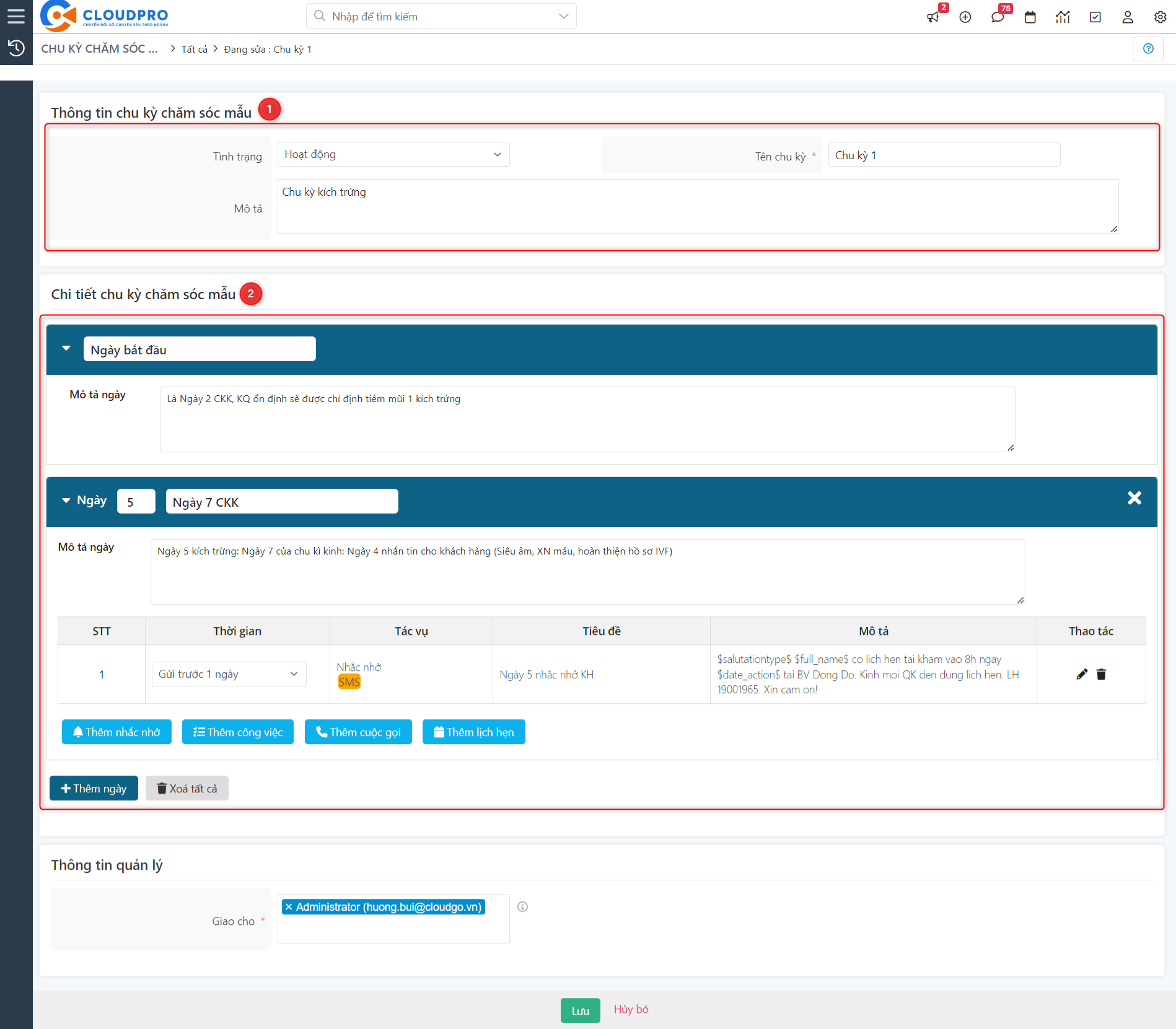Focus the Ngày 5 Mô tả ngày textarea
The width and height of the screenshot is (1176, 1029).
(x=588, y=572)
